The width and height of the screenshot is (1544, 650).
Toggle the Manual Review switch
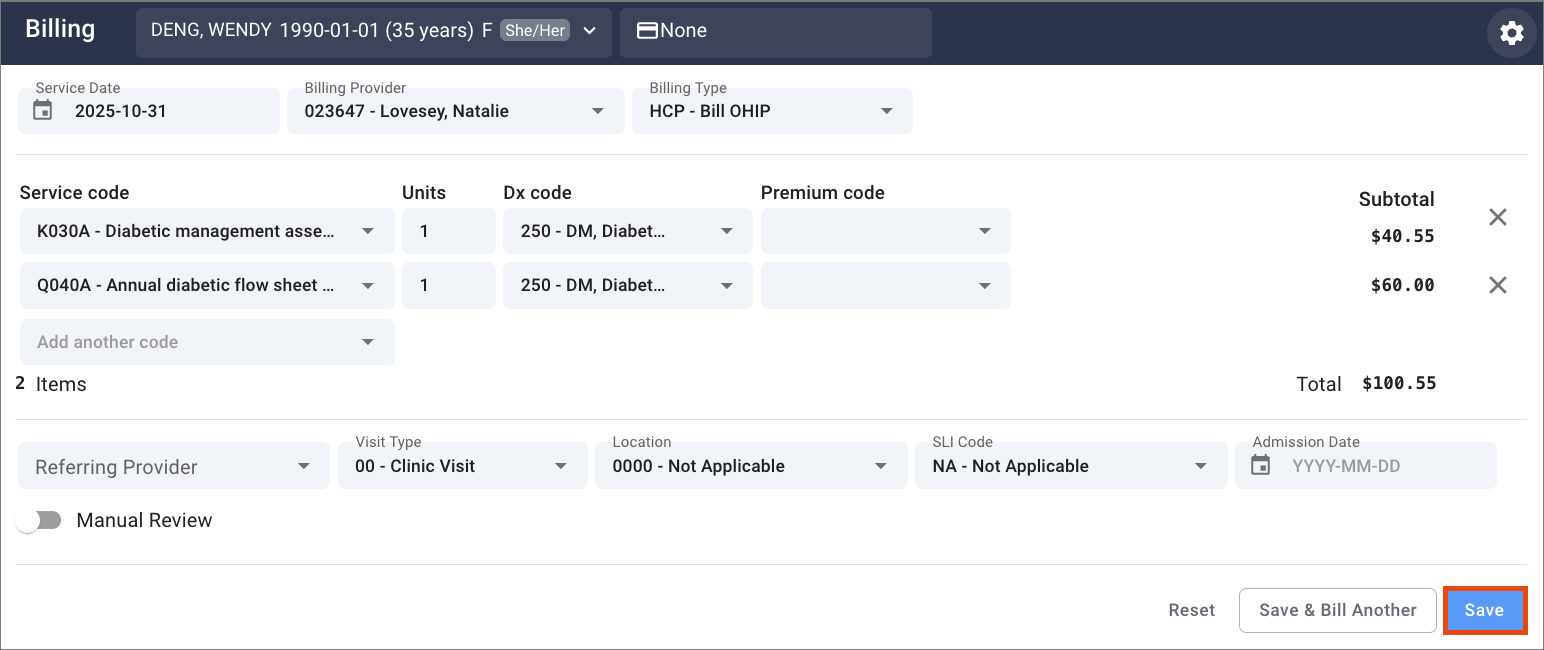click(x=39, y=520)
